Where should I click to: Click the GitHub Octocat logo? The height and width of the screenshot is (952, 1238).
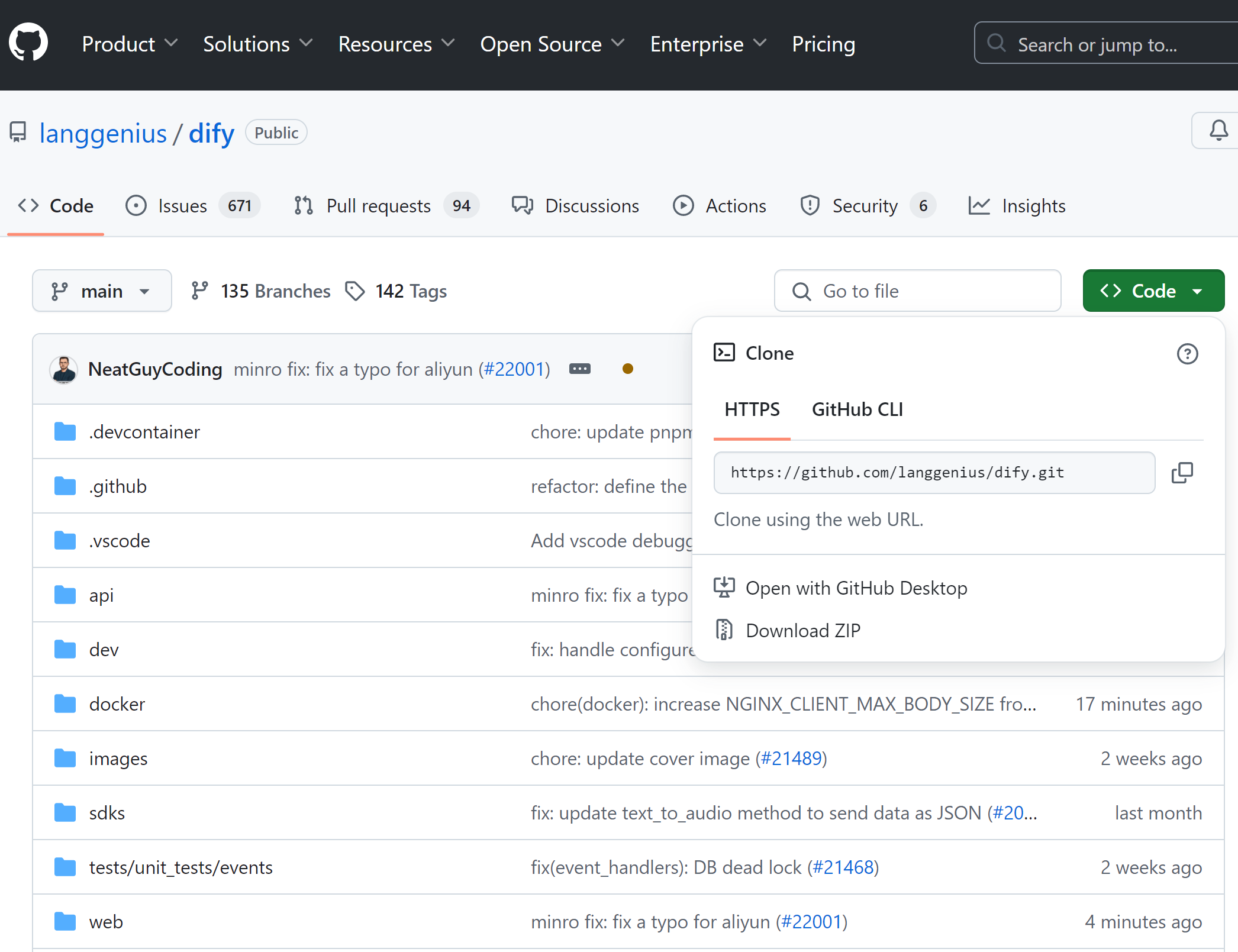point(28,43)
